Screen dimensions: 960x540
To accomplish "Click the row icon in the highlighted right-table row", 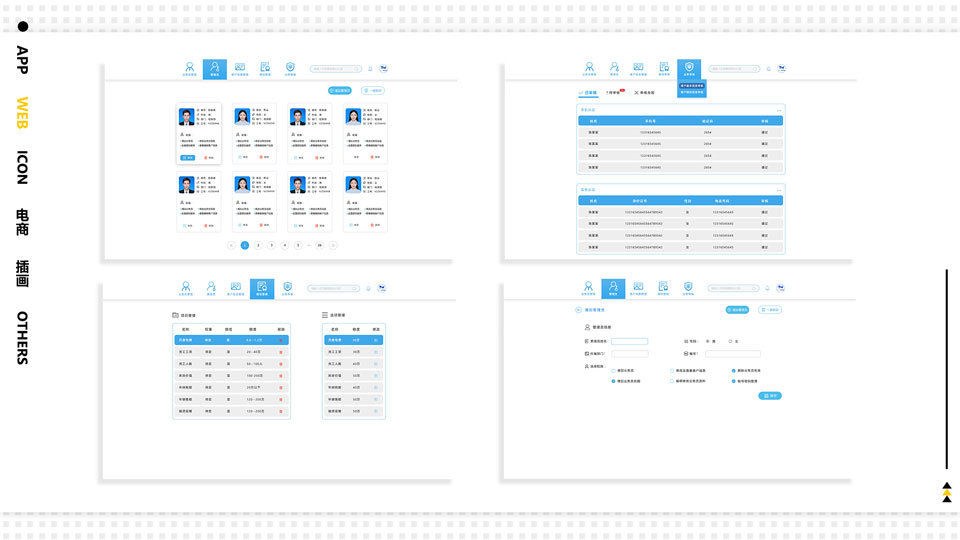I will click(376, 340).
